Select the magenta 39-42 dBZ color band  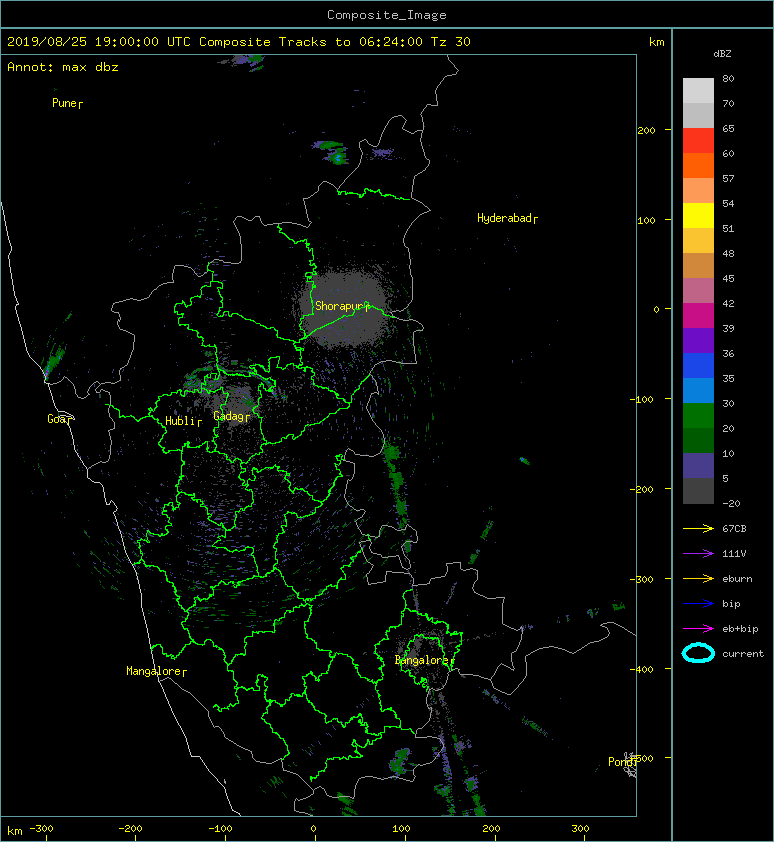[698, 316]
